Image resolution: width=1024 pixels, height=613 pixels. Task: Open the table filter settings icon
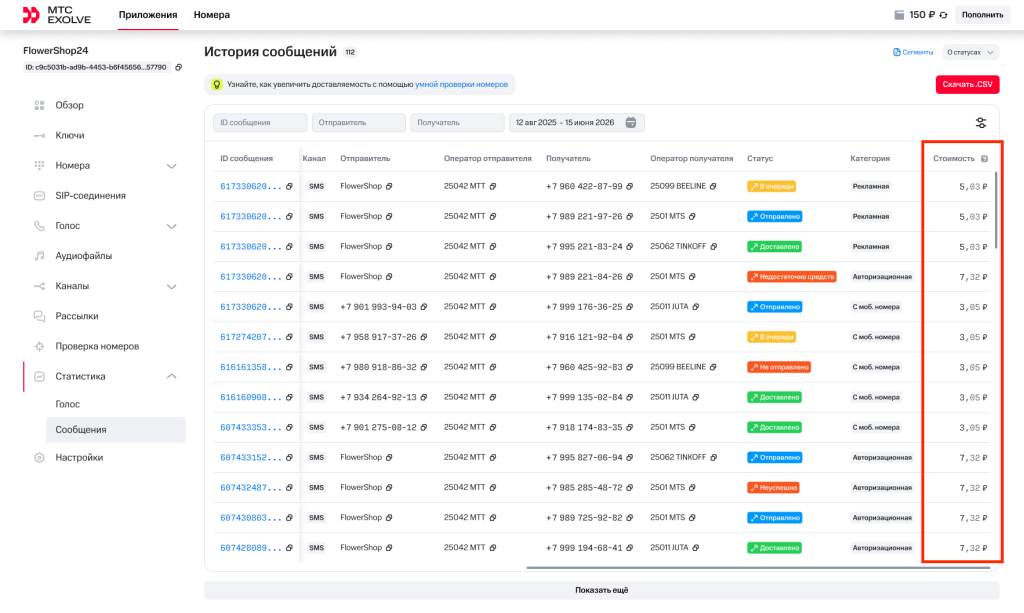[x=981, y=123]
